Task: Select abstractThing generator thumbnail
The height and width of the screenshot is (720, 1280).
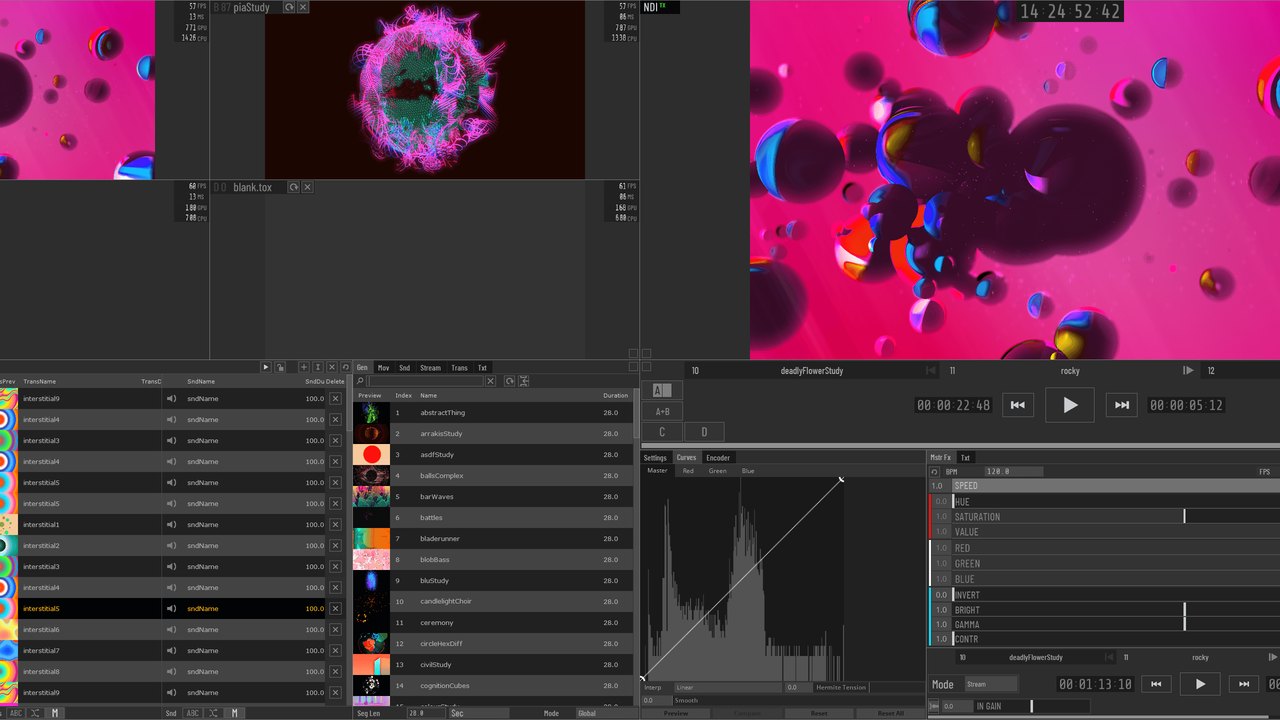Action: coord(371,412)
